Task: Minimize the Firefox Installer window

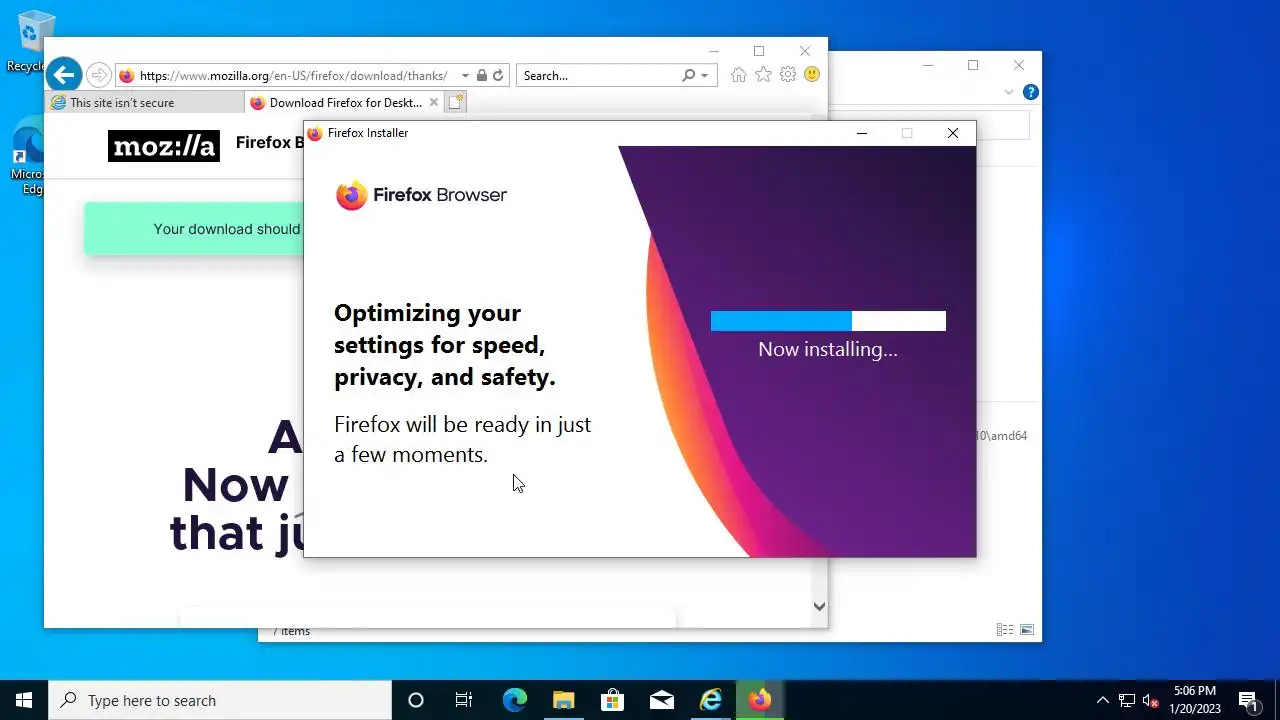Action: pyautogui.click(x=861, y=133)
